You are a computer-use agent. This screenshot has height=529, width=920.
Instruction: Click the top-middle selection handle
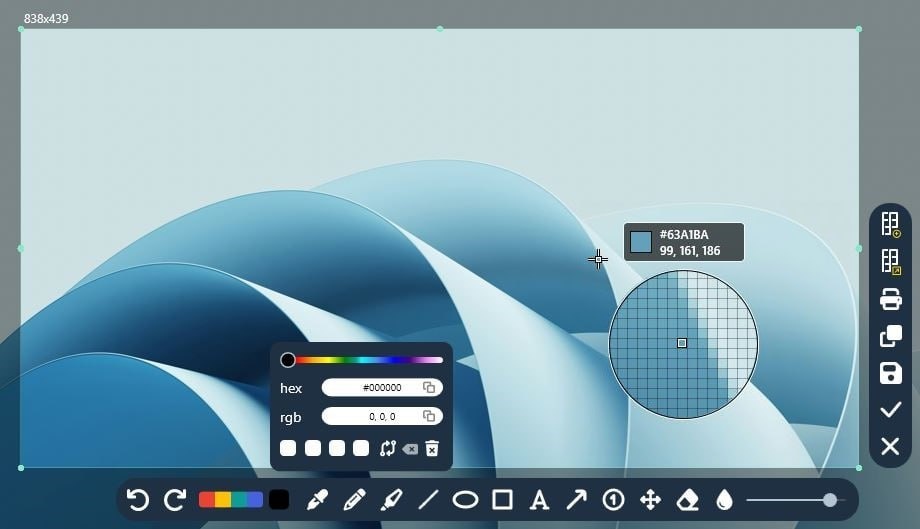(x=440, y=29)
